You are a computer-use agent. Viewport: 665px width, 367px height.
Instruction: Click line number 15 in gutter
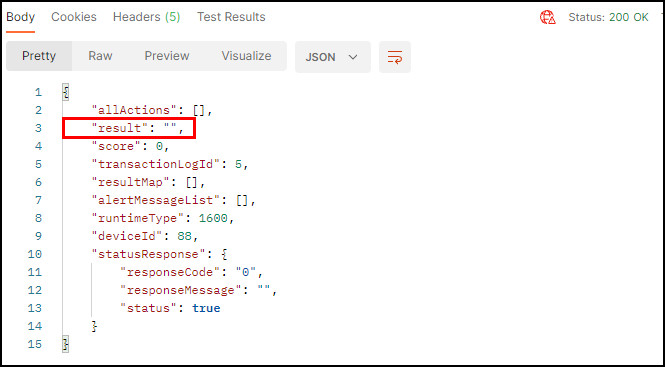point(35,344)
